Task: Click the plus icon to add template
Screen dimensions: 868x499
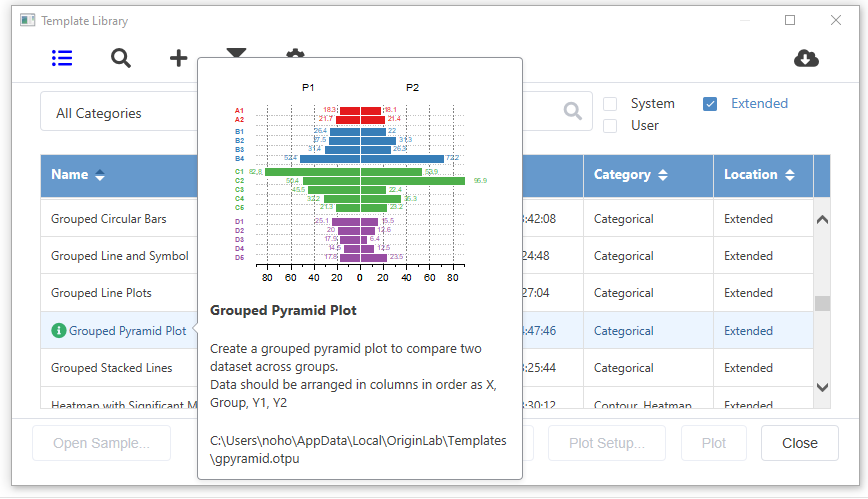Action: [x=178, y=58]
